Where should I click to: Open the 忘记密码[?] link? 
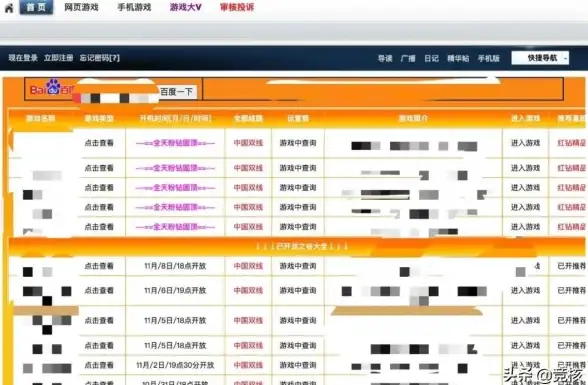(100, 58)
